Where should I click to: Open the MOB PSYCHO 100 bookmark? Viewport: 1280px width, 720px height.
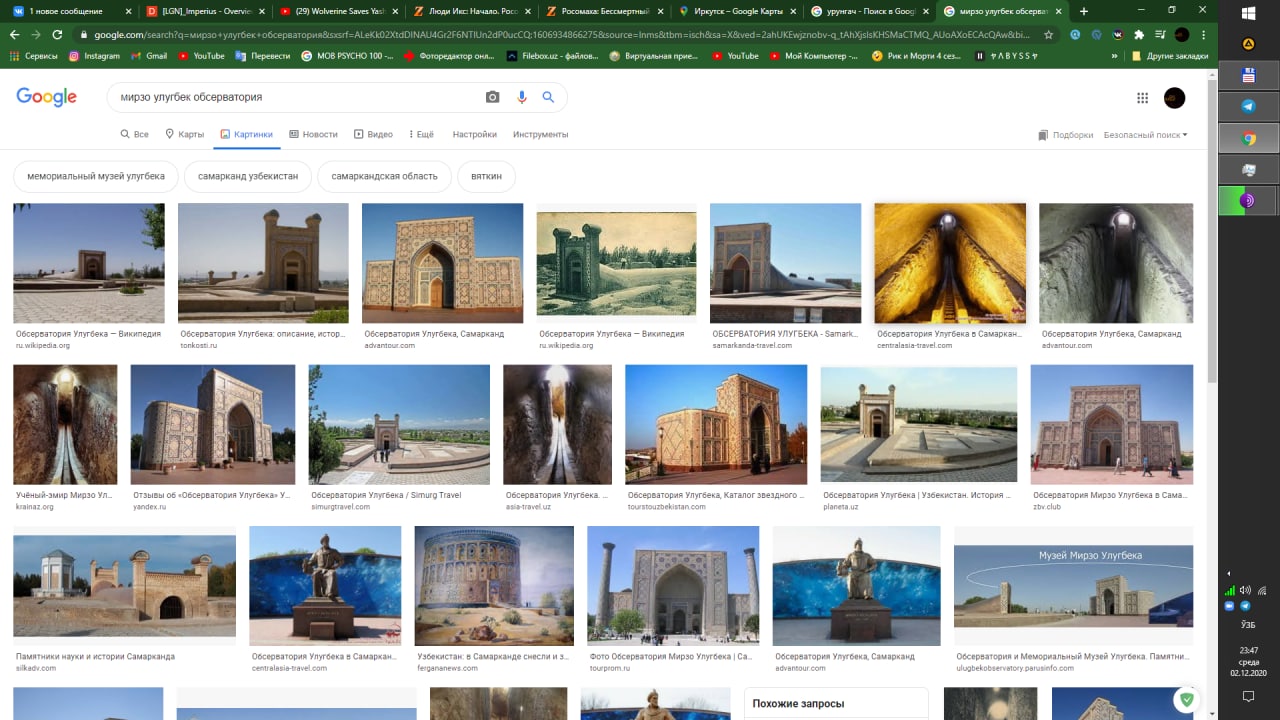click(347, 56)
